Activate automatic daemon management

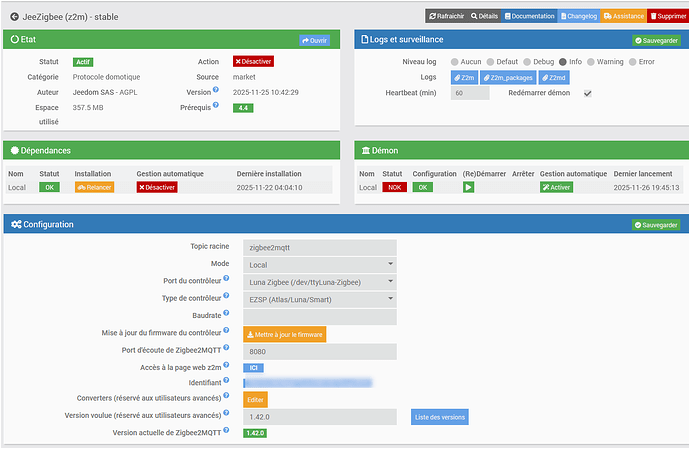[556, 187]
